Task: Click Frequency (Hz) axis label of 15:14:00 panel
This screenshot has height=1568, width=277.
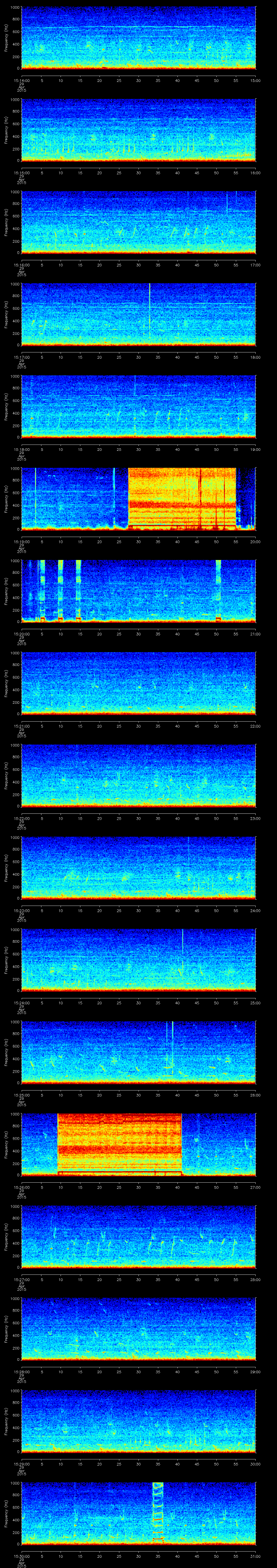Action: pos(6,38)
